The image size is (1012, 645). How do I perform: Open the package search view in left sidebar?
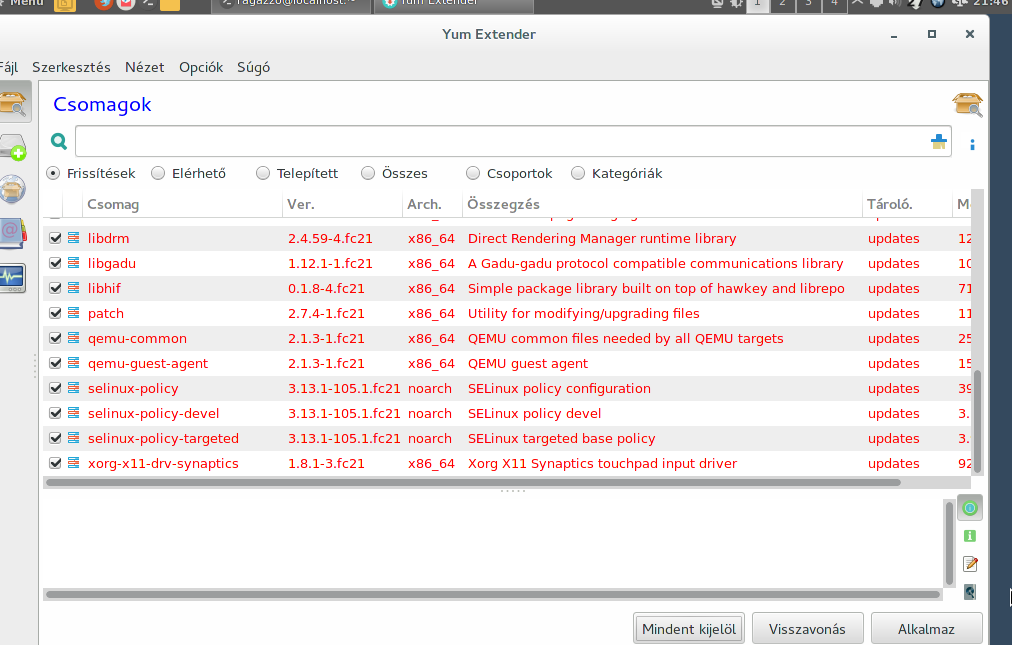[14, 103]
